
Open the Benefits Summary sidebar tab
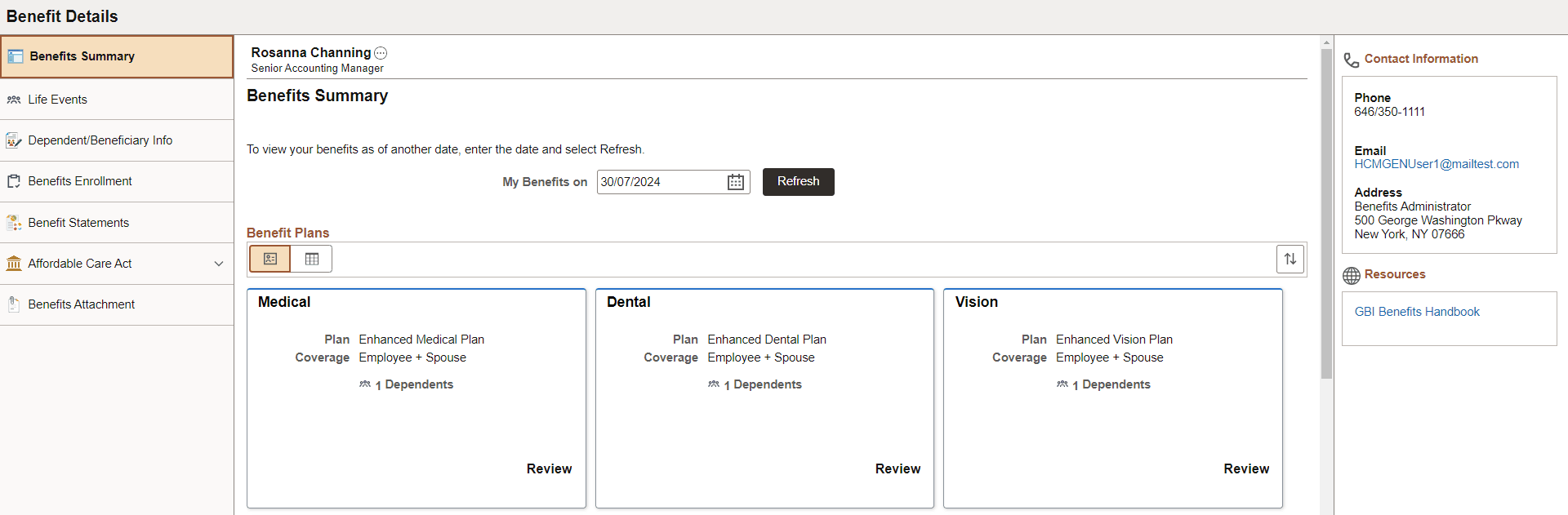click(117, 56)
